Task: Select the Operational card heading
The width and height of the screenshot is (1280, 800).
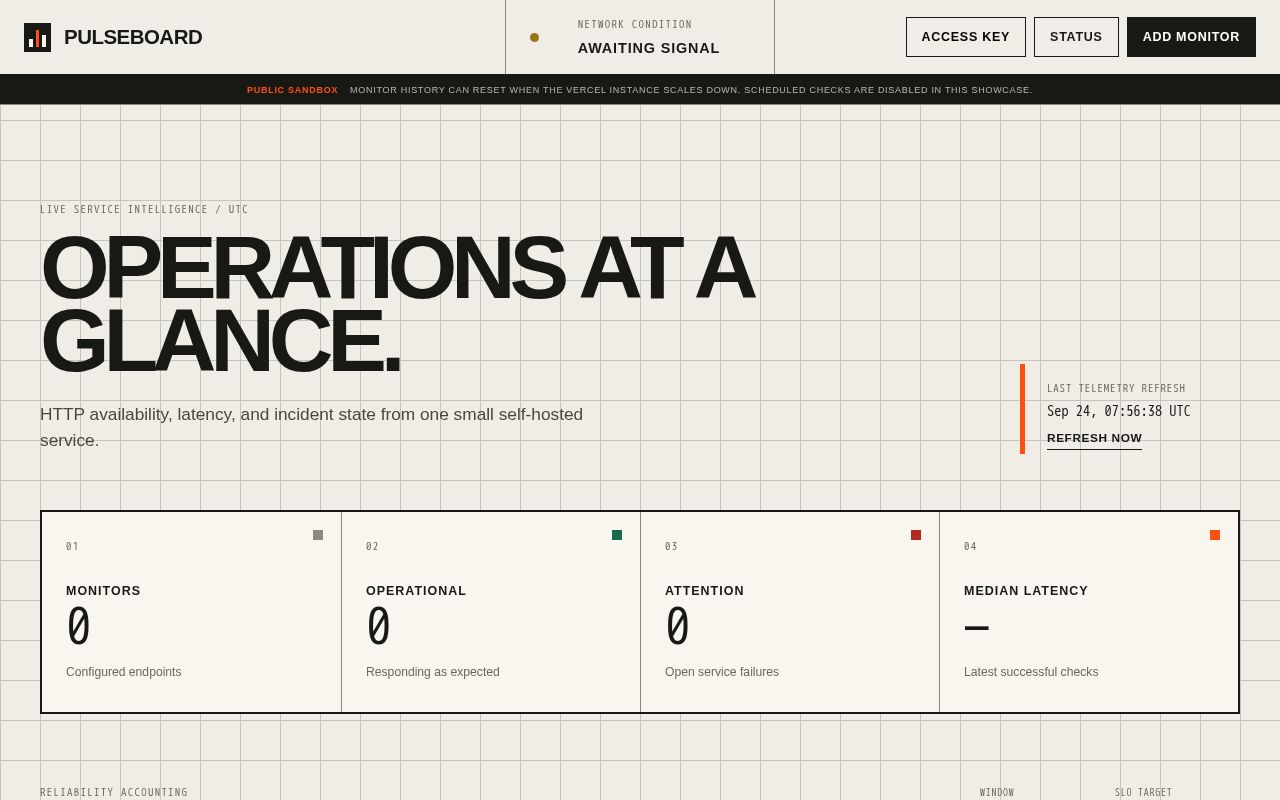Action: (416, 591)
